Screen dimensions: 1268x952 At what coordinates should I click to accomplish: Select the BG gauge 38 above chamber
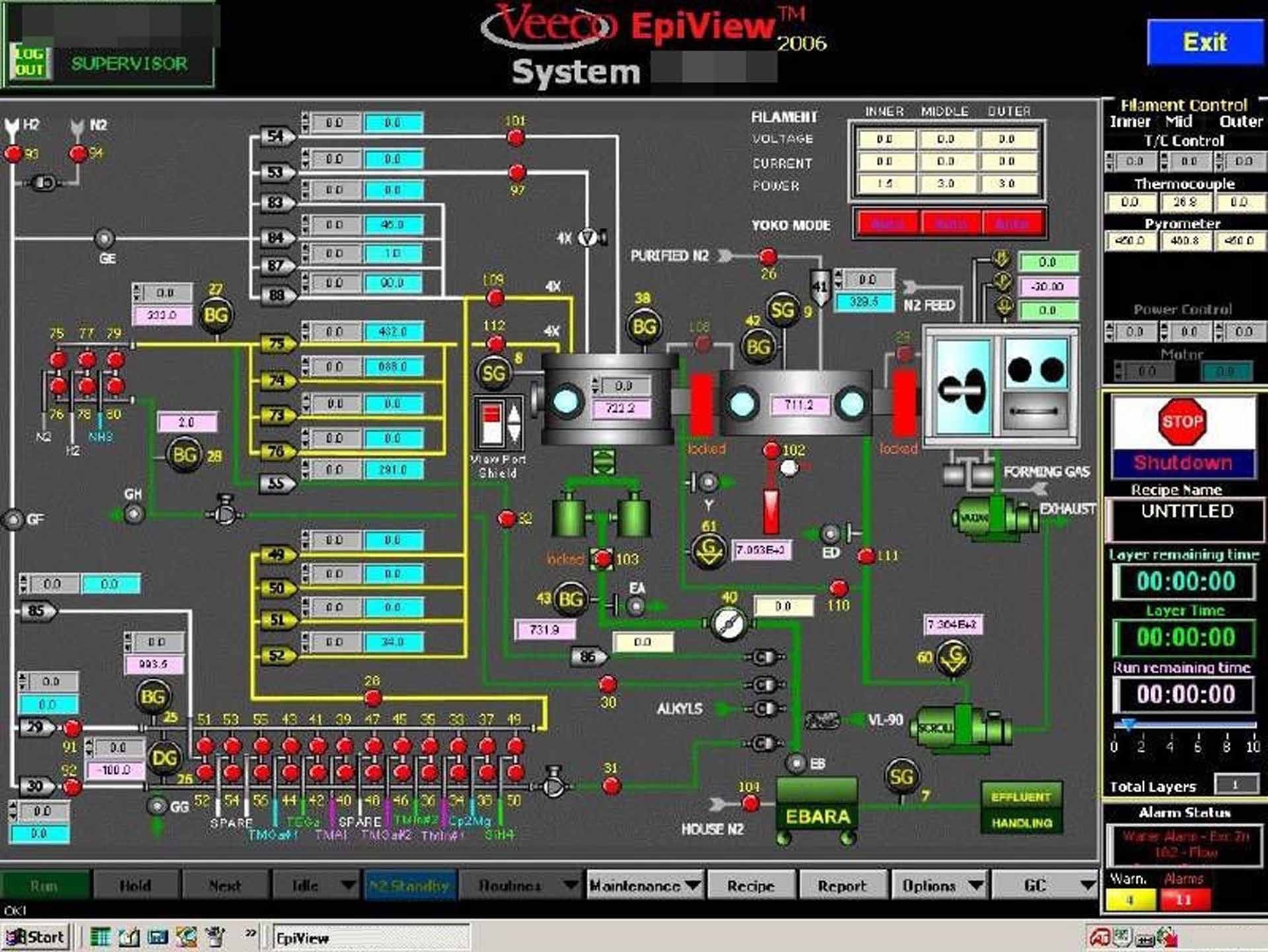644,327
